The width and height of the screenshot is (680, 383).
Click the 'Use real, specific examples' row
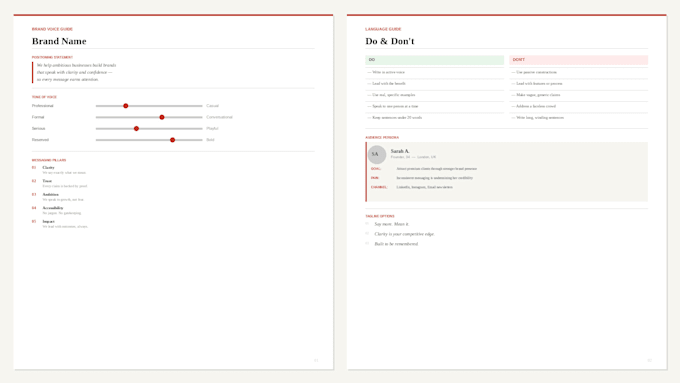[x=435, y=95]
